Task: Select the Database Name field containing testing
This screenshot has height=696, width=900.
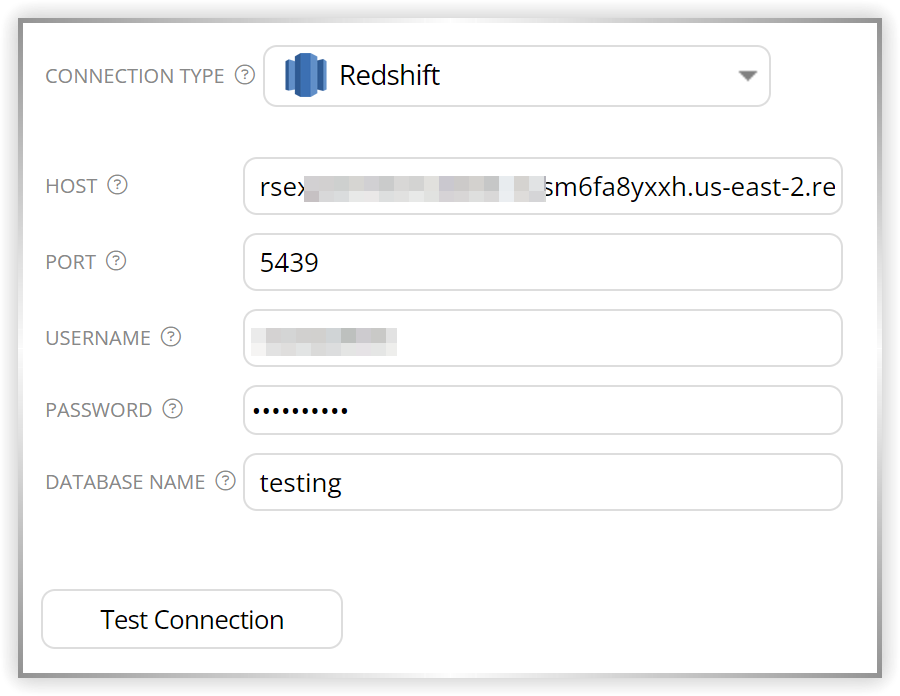Action: pyautogui.click(x=542, y=482)
